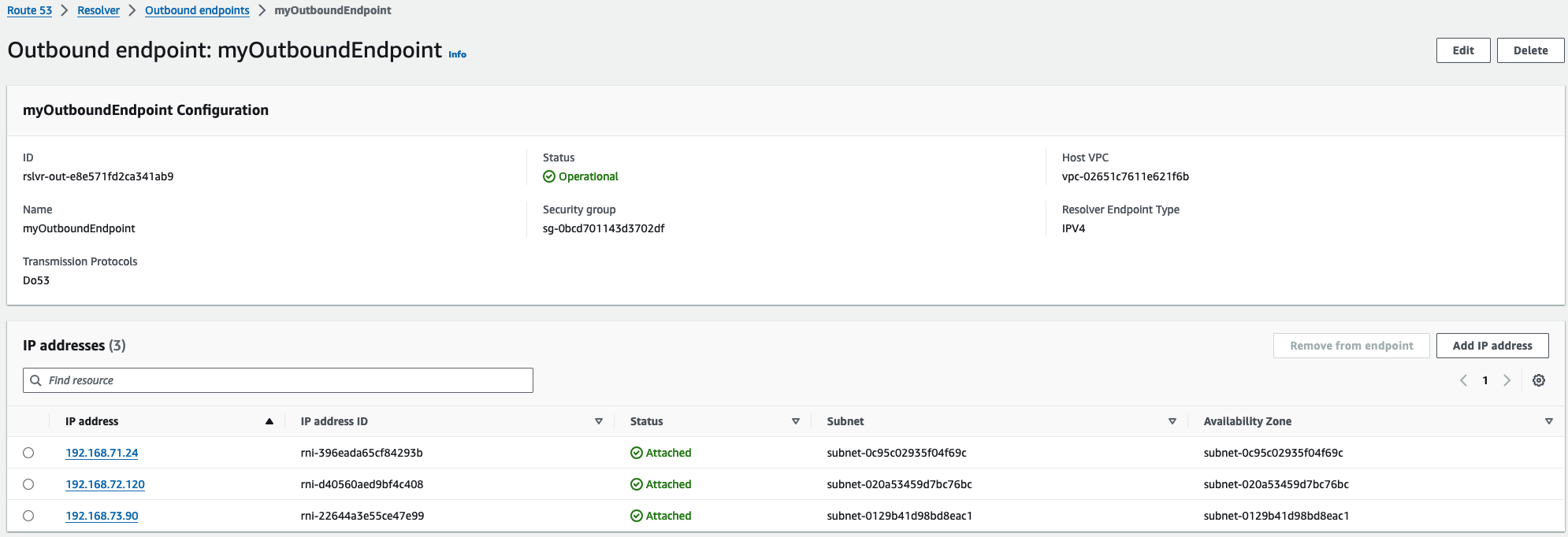Go to next page of IP addresses
The image size is (1568, 537).
coord(1507,380)
